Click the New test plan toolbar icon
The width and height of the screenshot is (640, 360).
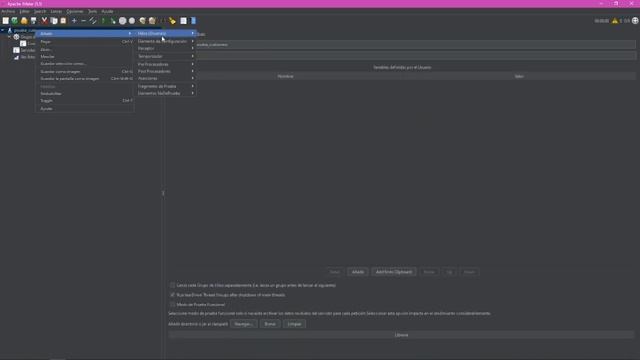(x=5, y=20)
